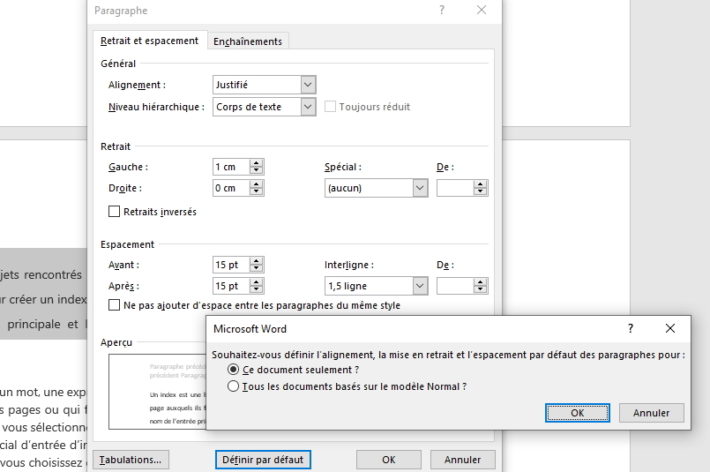Click the help icon in Microsoft Word dialog
Image resolution: width=710 pixels, height=472 pixels.
(x=630, y=328)
